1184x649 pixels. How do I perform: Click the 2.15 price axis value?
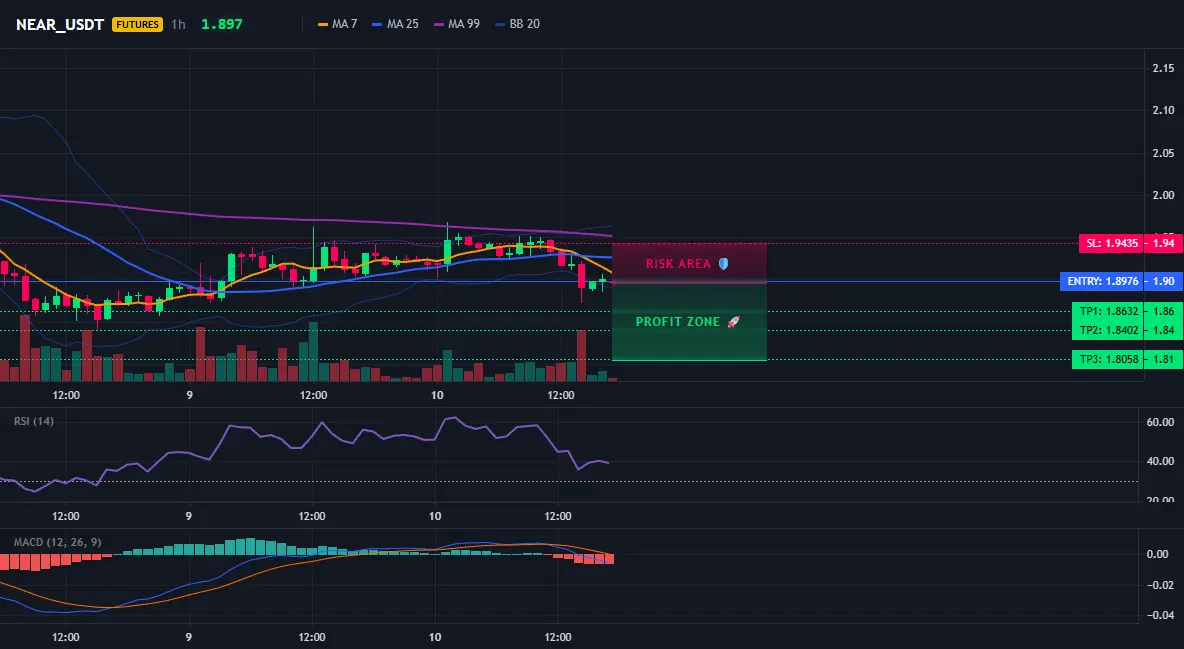(x=1163, y=68)
